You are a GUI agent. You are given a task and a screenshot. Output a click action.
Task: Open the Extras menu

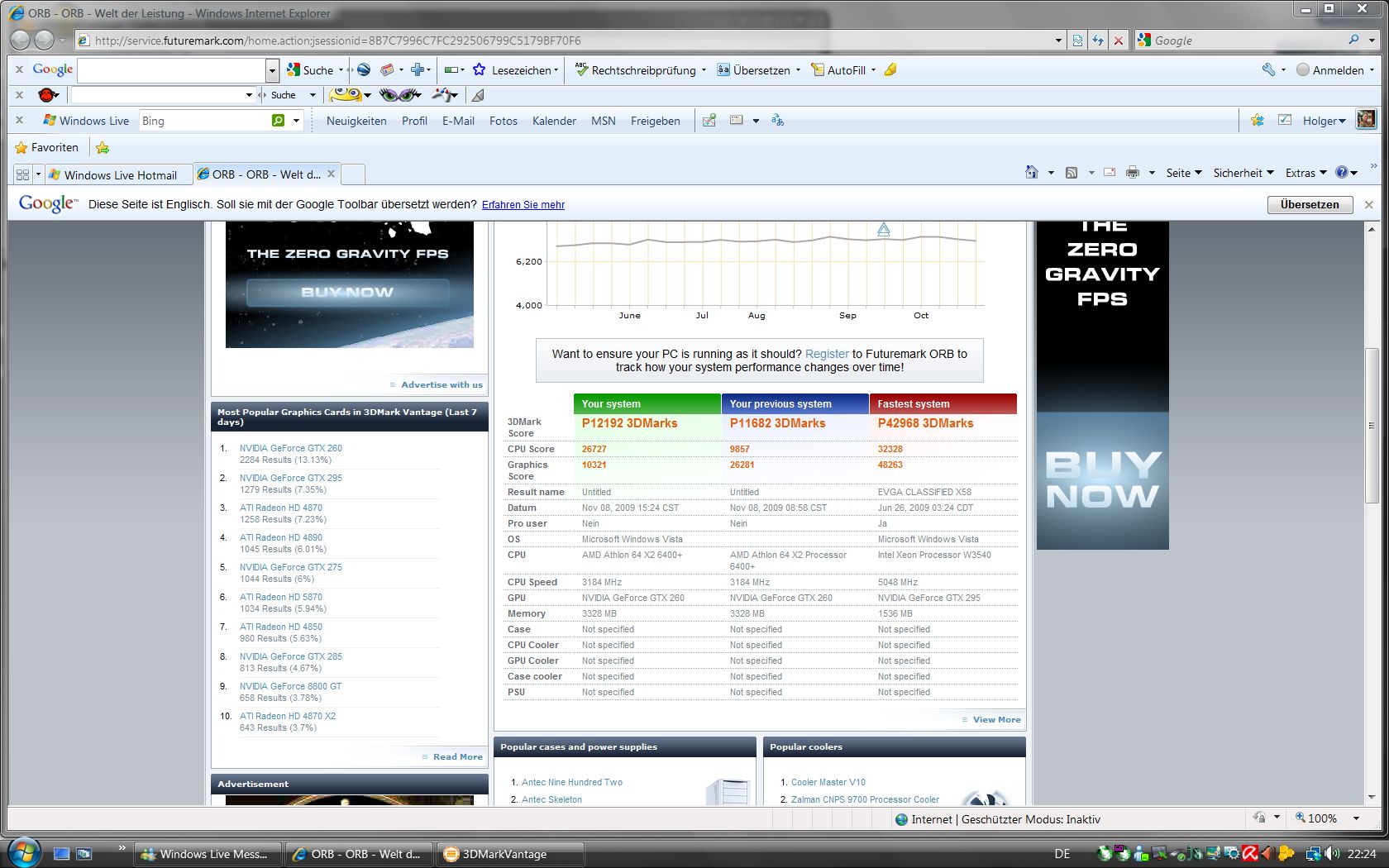tap(1305, 173)
